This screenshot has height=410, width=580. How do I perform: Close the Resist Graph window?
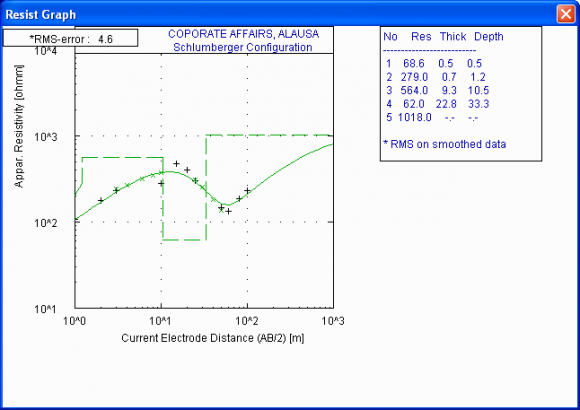tap(566, 14)
